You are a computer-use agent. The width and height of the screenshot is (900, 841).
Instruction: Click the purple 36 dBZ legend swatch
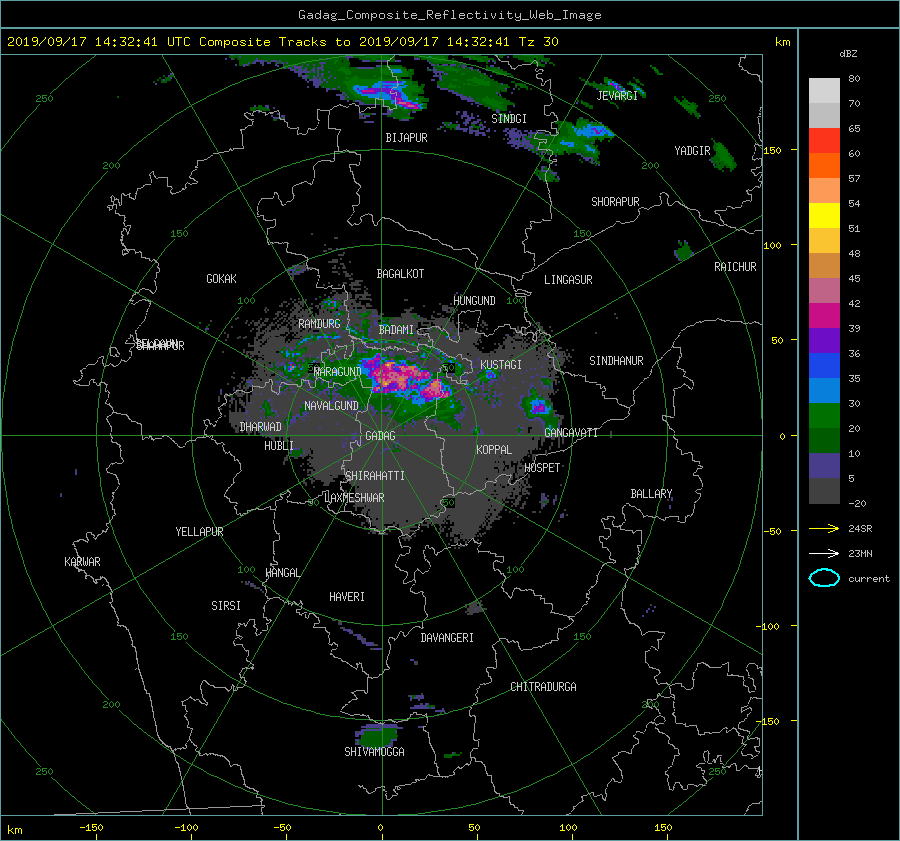pos(824,341)
